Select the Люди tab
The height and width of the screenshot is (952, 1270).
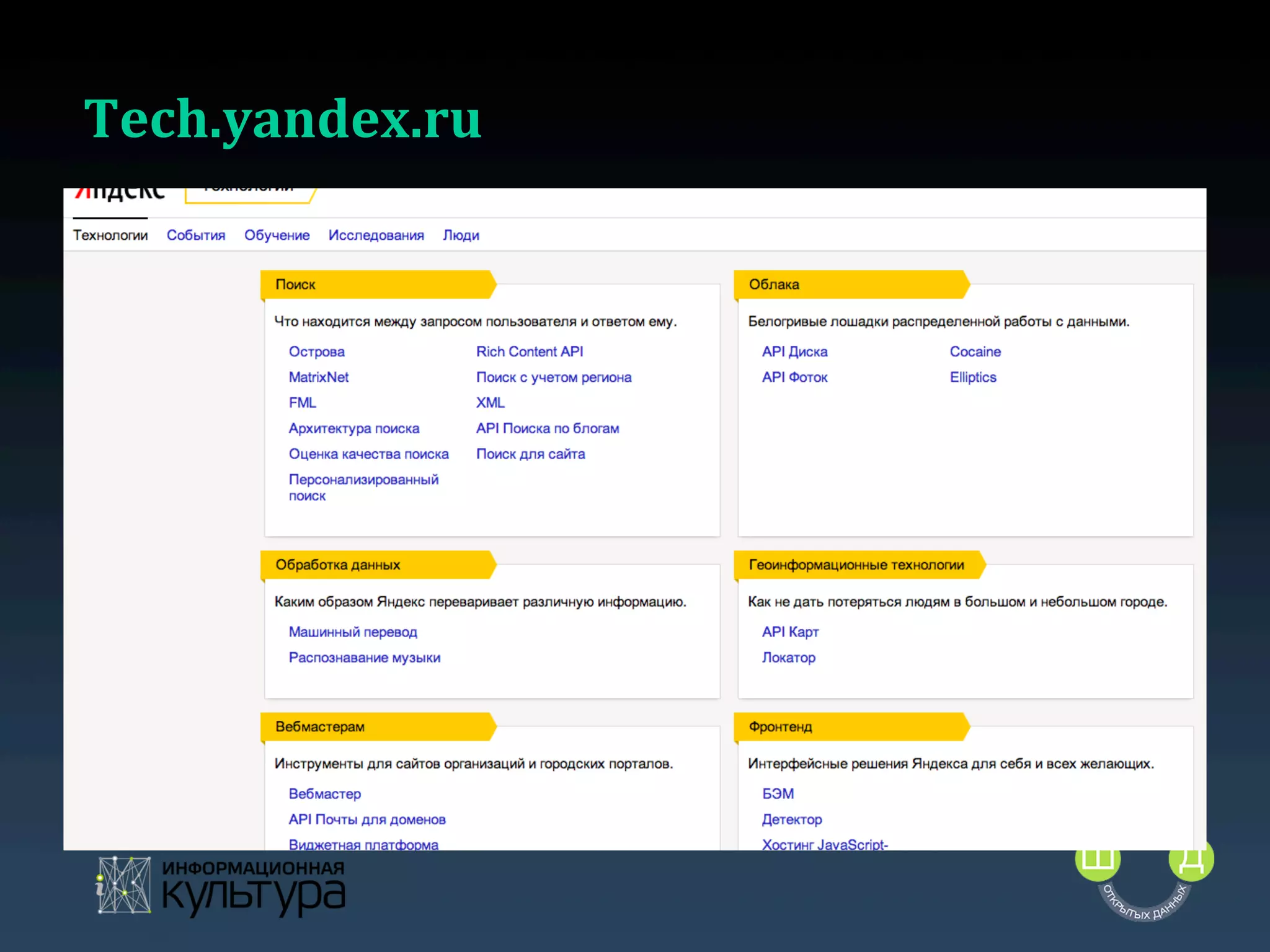[x=461, y=236]
